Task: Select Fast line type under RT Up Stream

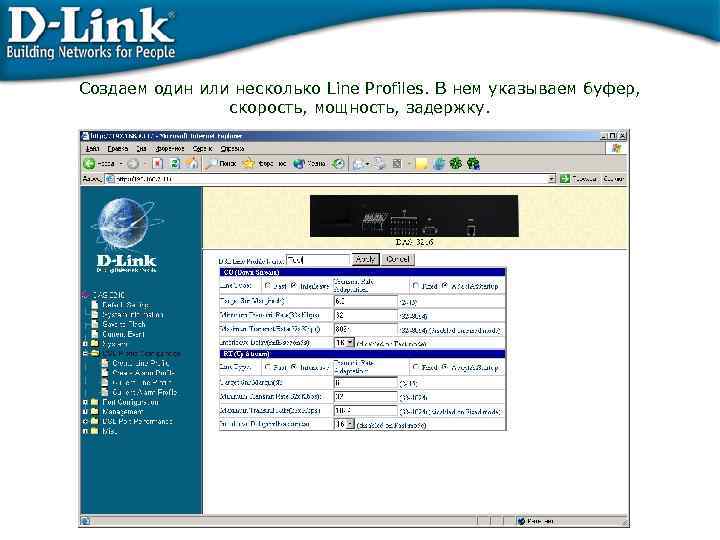Action: pos(268,367)
